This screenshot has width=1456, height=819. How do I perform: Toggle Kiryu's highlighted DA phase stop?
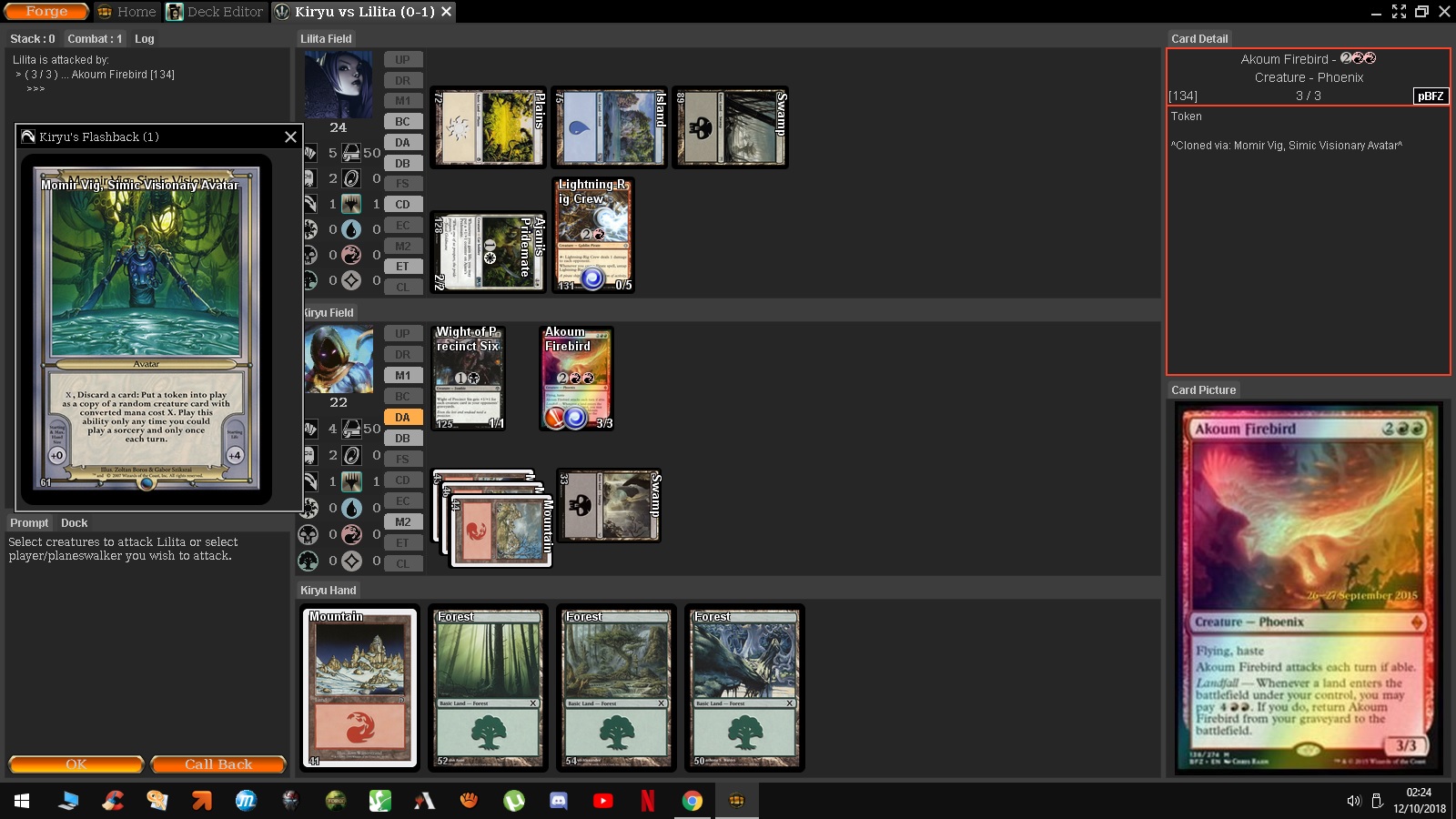tap(402, 418)
